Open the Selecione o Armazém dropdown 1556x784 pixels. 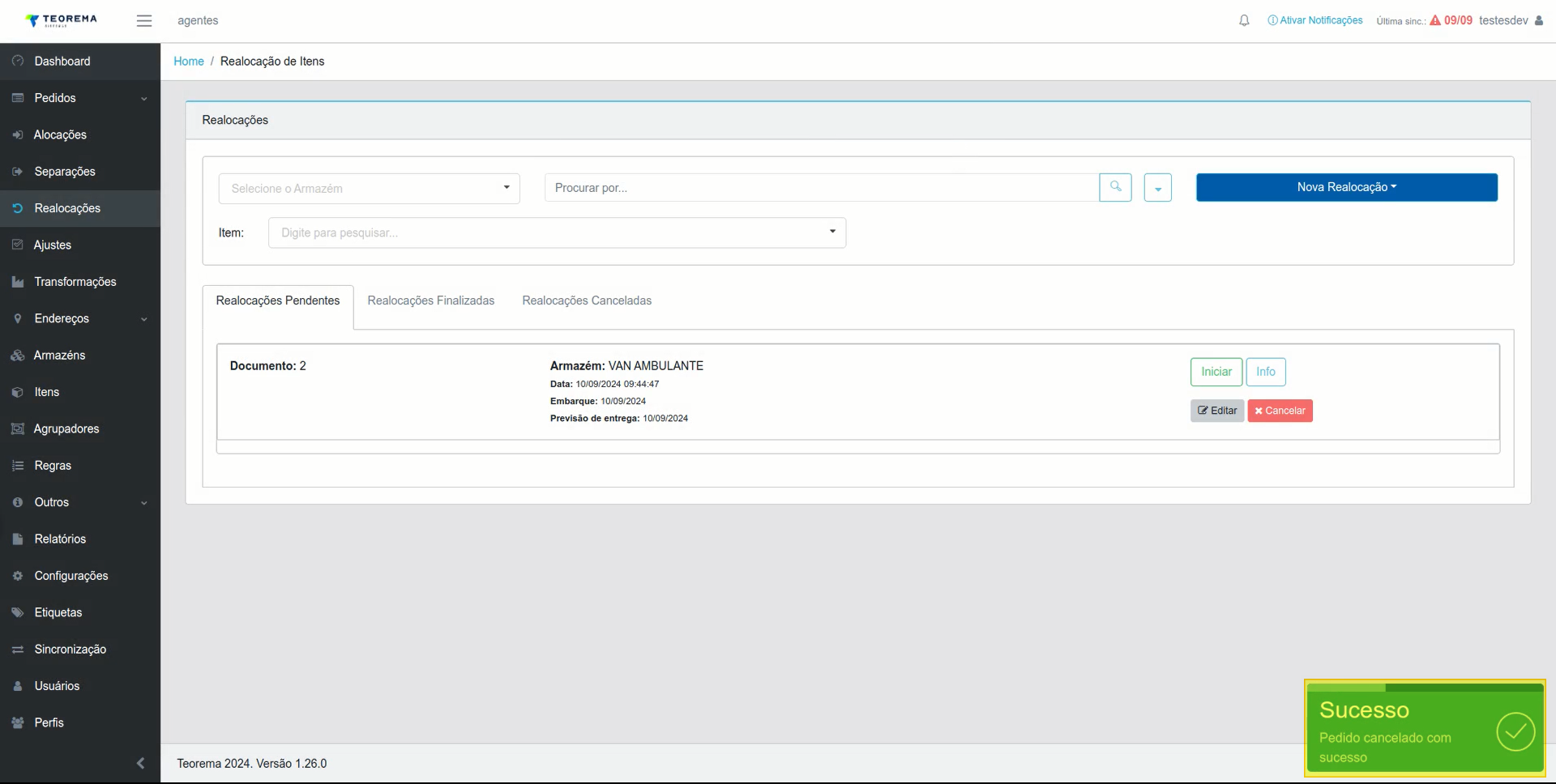(x=369, y=188)
